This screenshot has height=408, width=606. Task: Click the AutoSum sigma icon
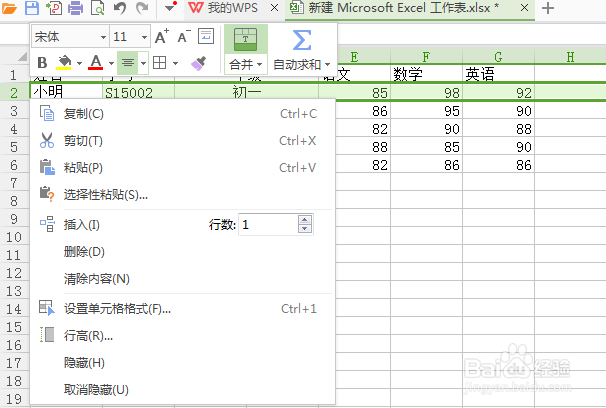[302, 40]
